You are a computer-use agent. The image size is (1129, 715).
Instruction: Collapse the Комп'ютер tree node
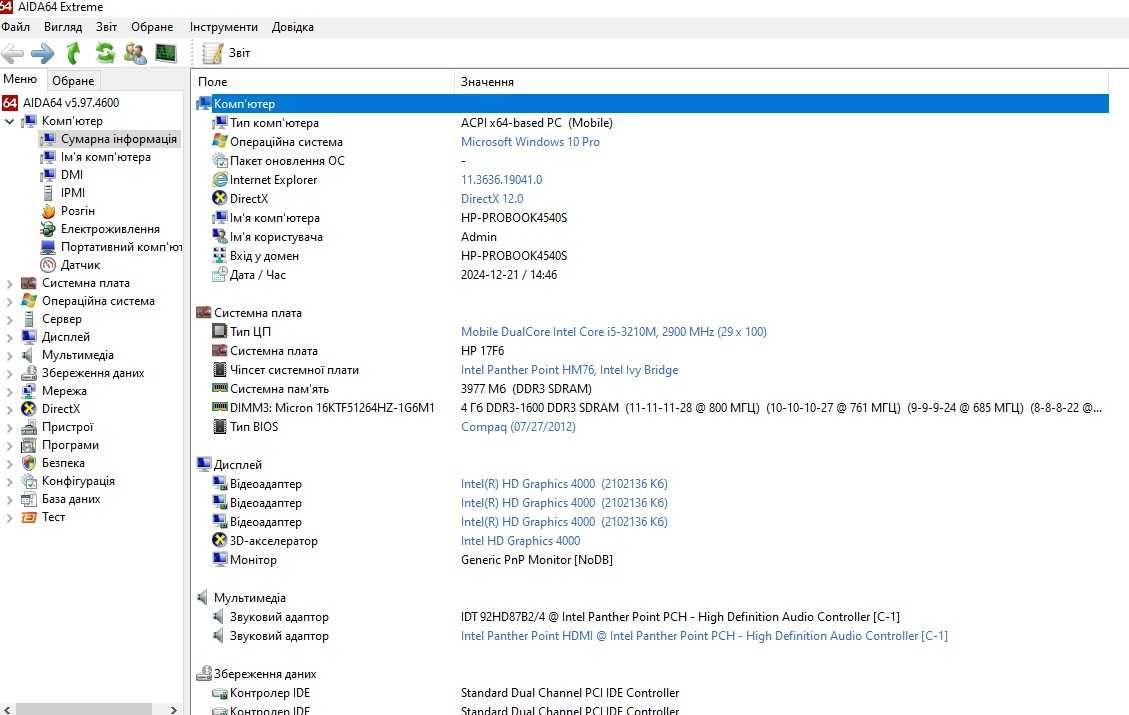(x=9, y=122)
